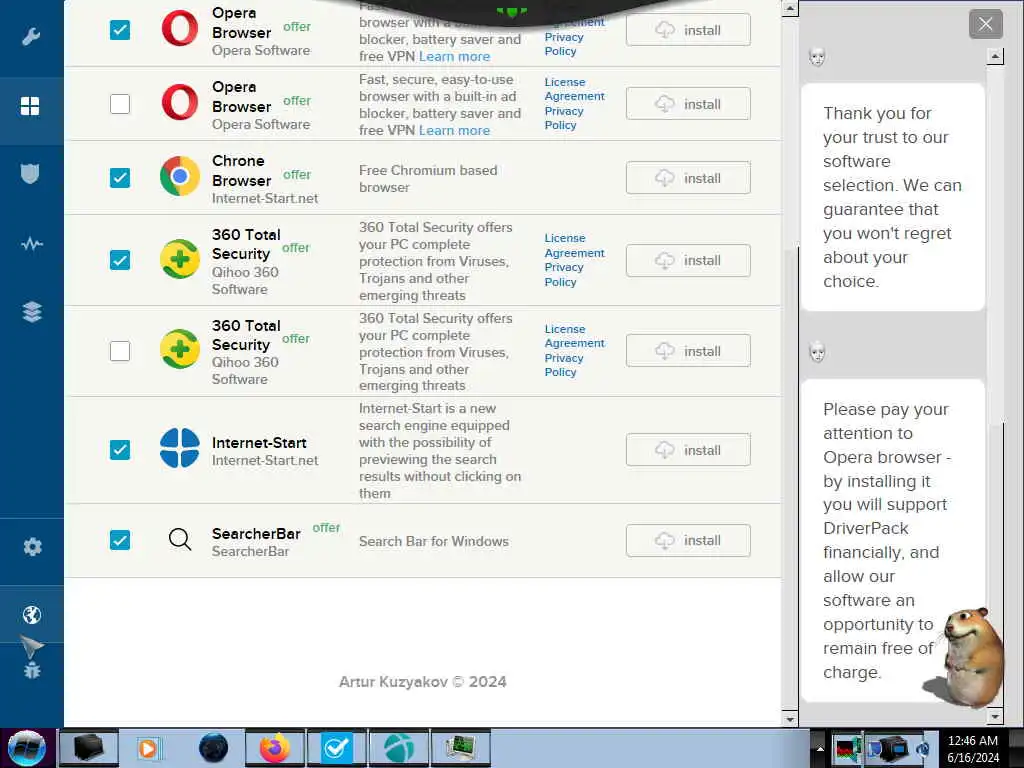Click the SearcherBar magnifier icon

click(180, 539)
